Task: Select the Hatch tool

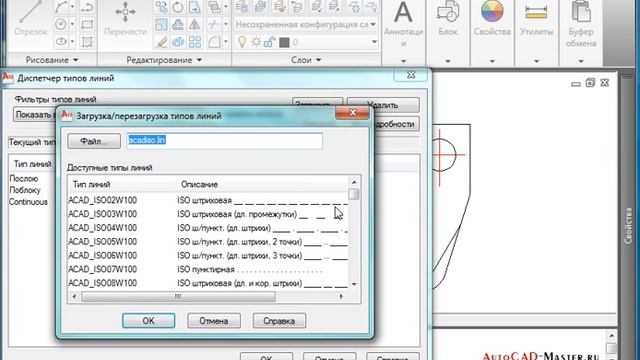Action: pyautogui.click(x=87, y=41)
